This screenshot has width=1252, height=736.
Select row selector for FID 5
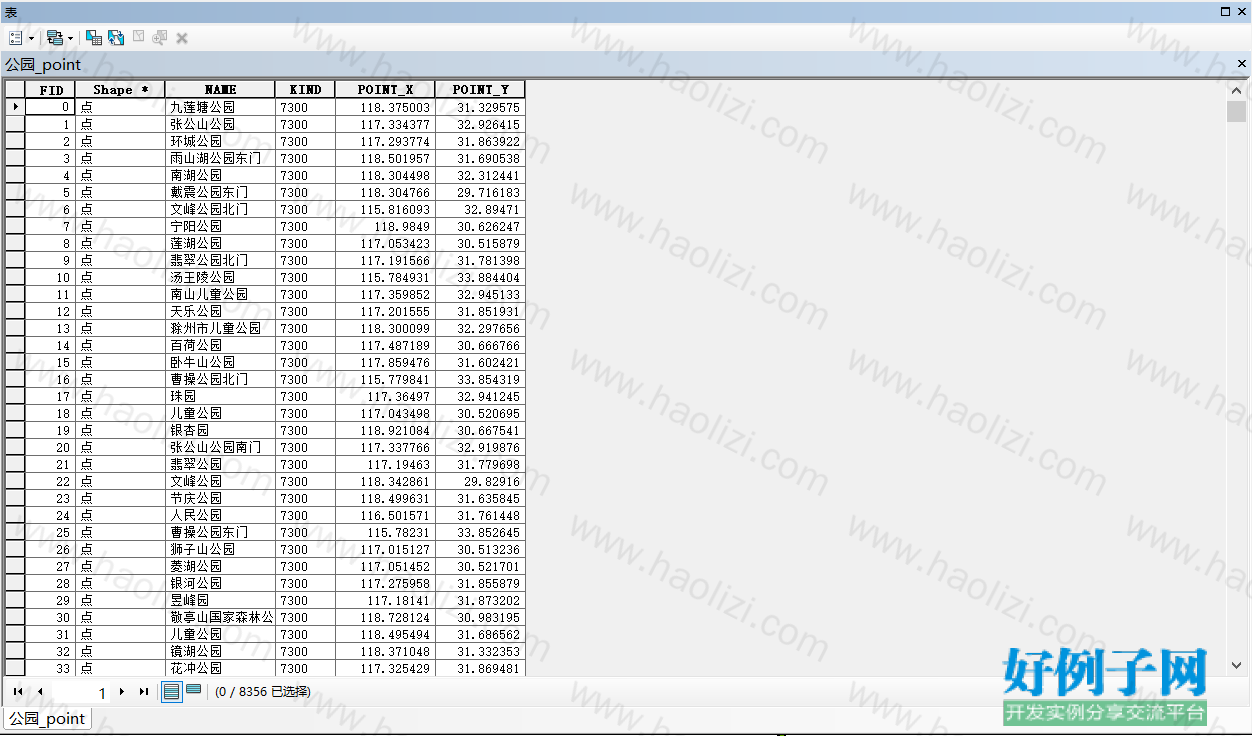(15, 192)
